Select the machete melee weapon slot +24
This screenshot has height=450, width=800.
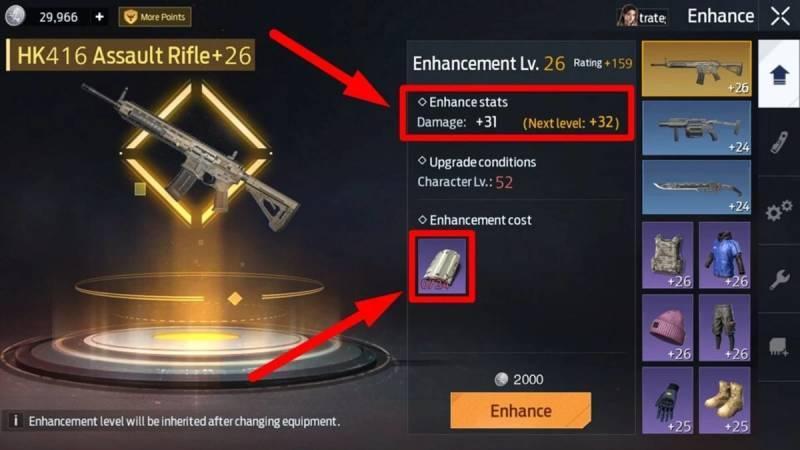tap(696, 187)
